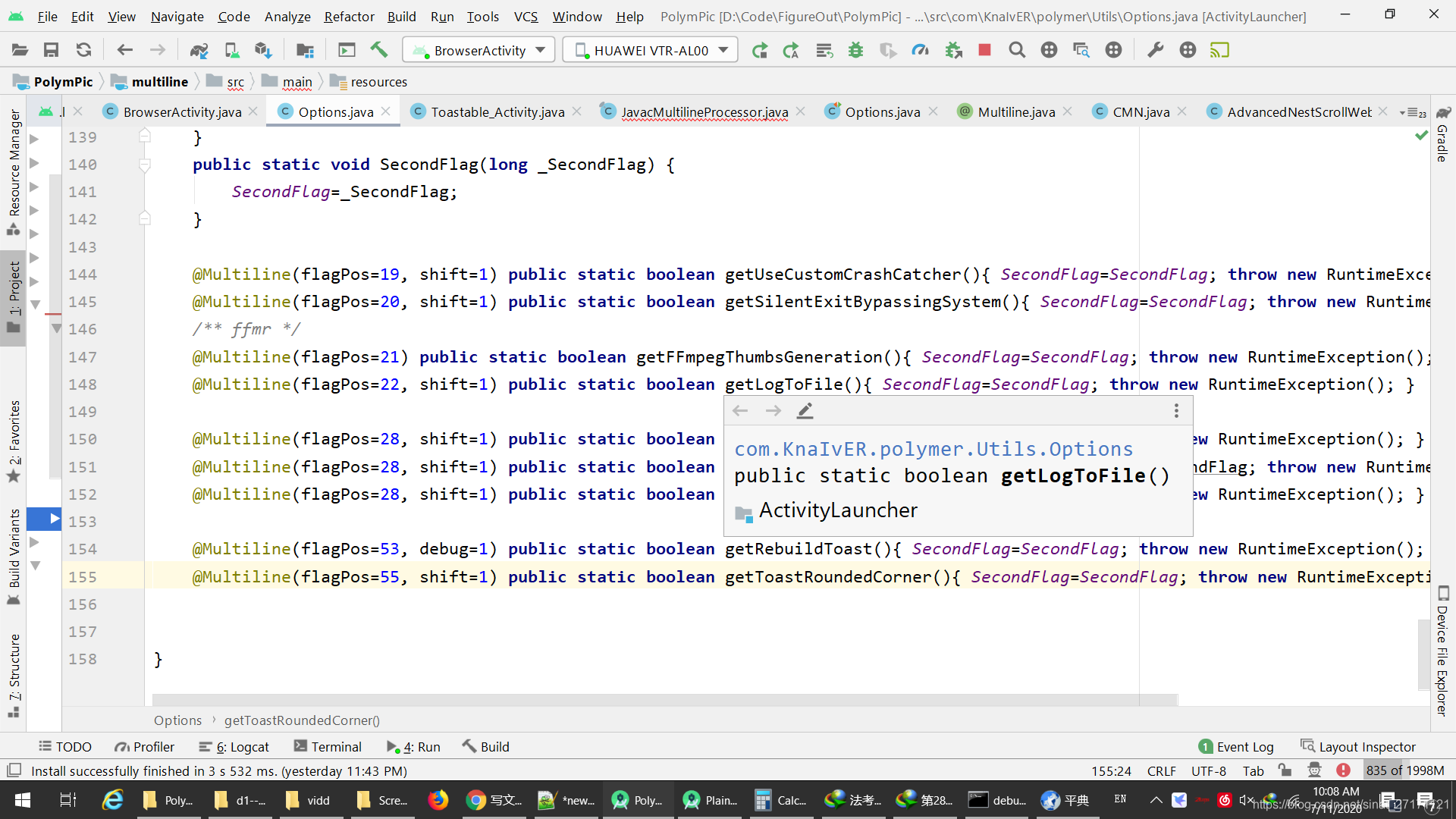Toggle the Project tool window
This screenshot has height=819, width=1456.
pos(14,297)
